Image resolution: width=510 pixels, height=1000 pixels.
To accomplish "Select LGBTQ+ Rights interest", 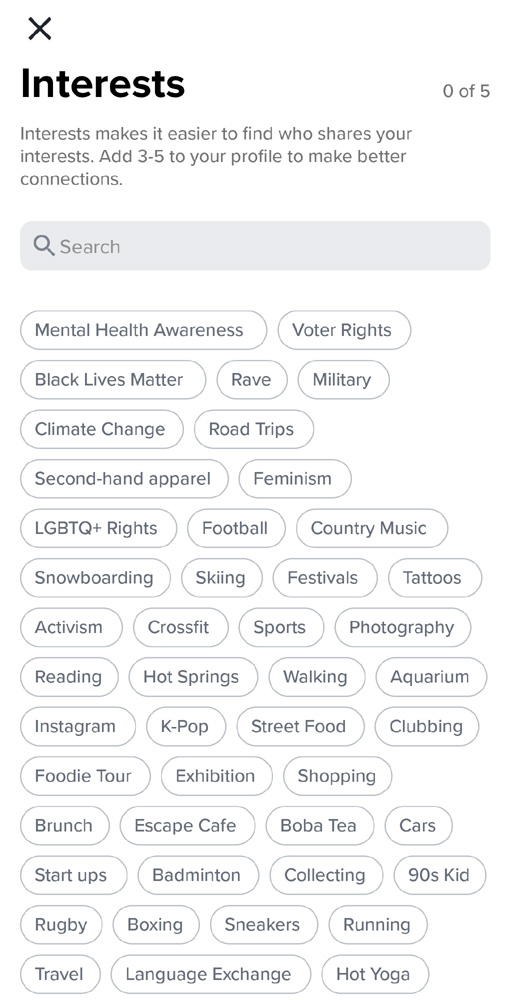I will [98, 529].
